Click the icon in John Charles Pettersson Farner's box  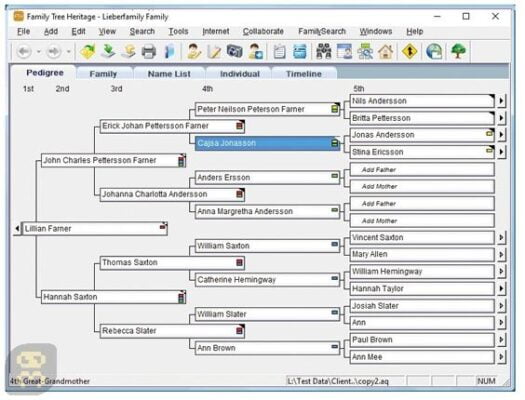(181, 161)
